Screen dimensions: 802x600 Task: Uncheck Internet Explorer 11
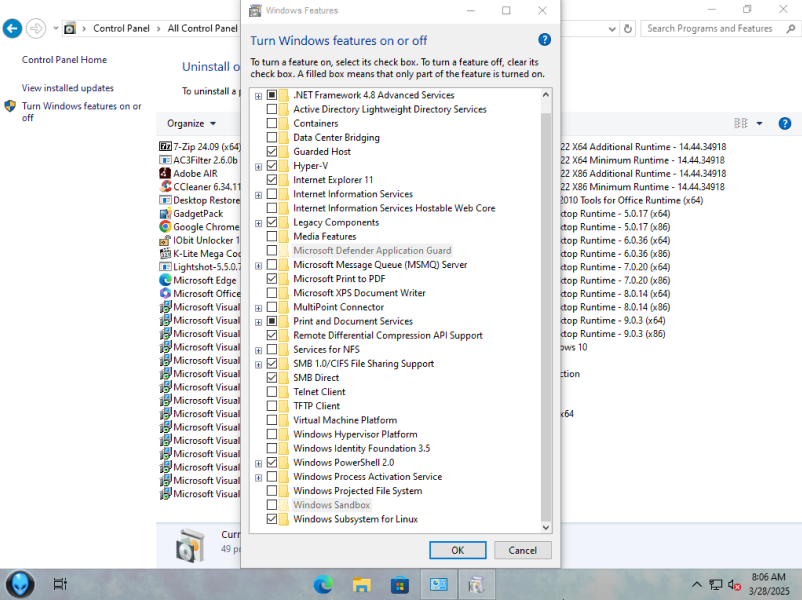click(272, 180)
